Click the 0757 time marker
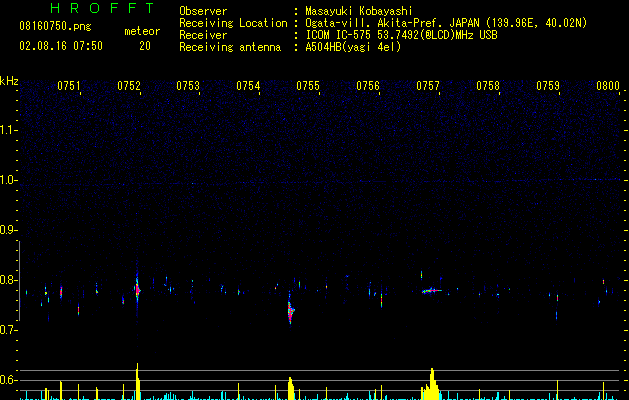 (x=428, y=85)
